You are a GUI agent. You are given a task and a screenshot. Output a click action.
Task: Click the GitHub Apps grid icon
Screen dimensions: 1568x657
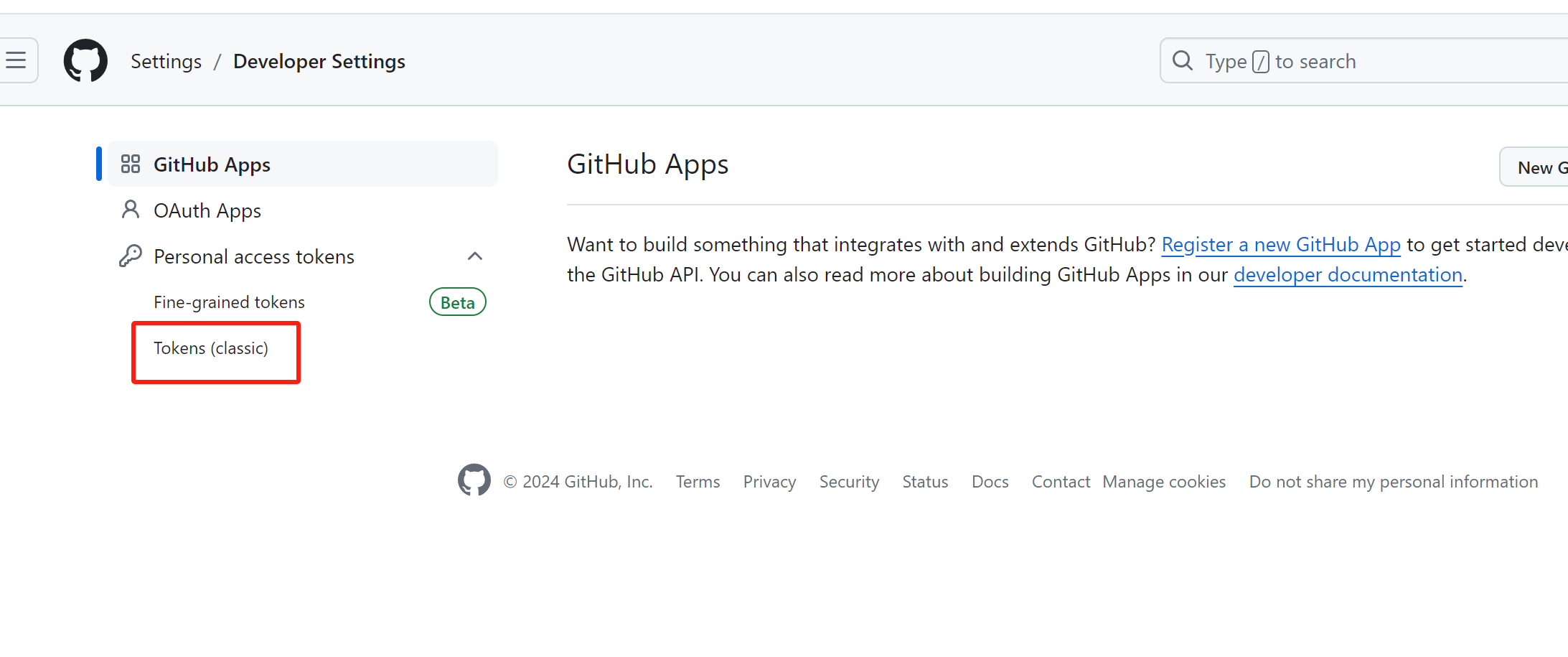coord(131,164)
